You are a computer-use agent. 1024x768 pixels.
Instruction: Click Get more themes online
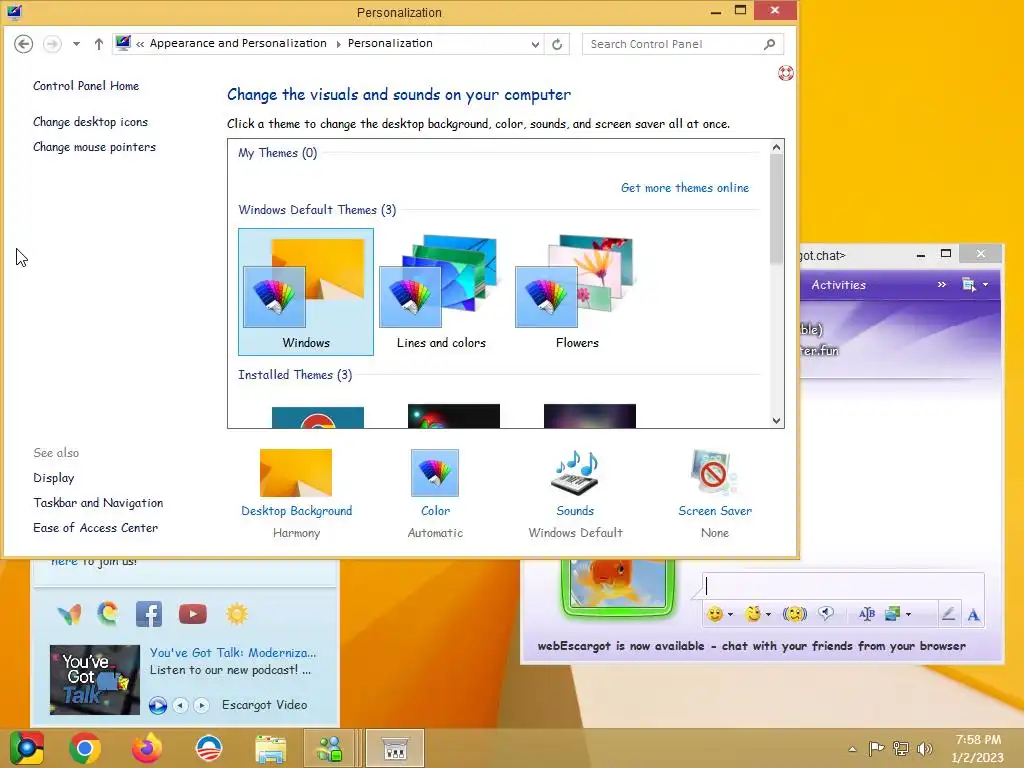(685, 188)
